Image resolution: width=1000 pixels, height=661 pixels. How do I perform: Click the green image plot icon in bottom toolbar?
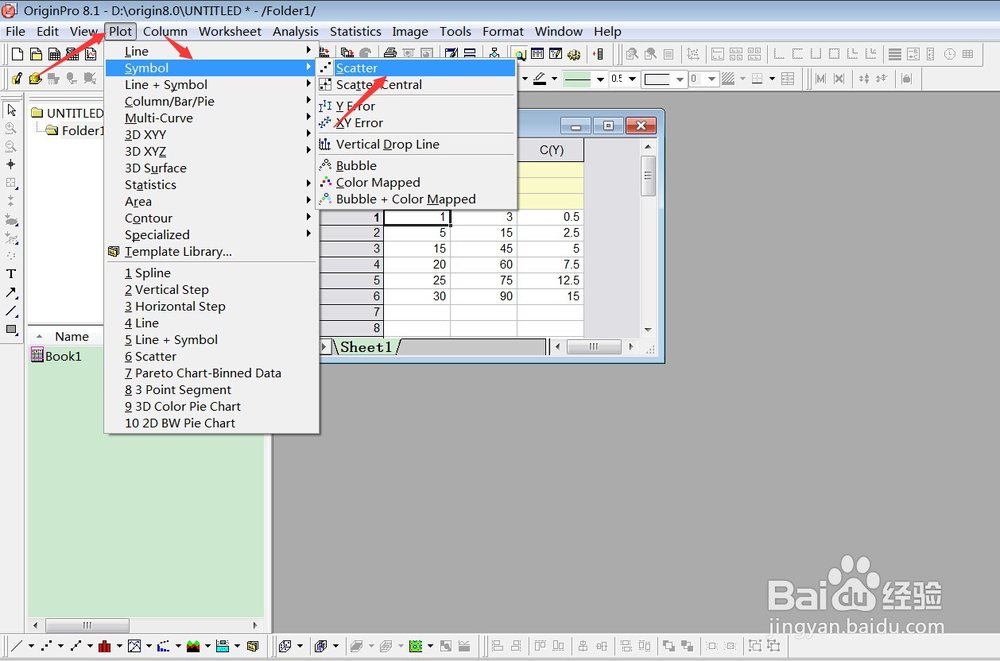pyautogui.click(x=416, y=646)
